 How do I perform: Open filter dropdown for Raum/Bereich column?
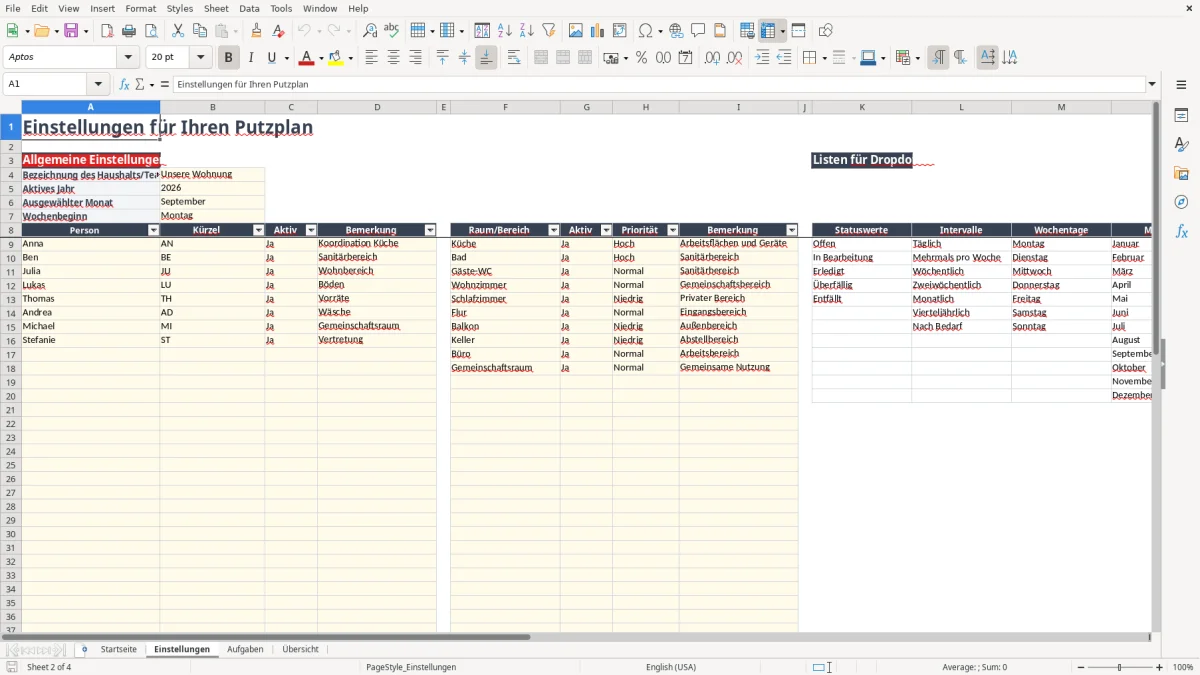pyautogui.click(x=553, y=230)
